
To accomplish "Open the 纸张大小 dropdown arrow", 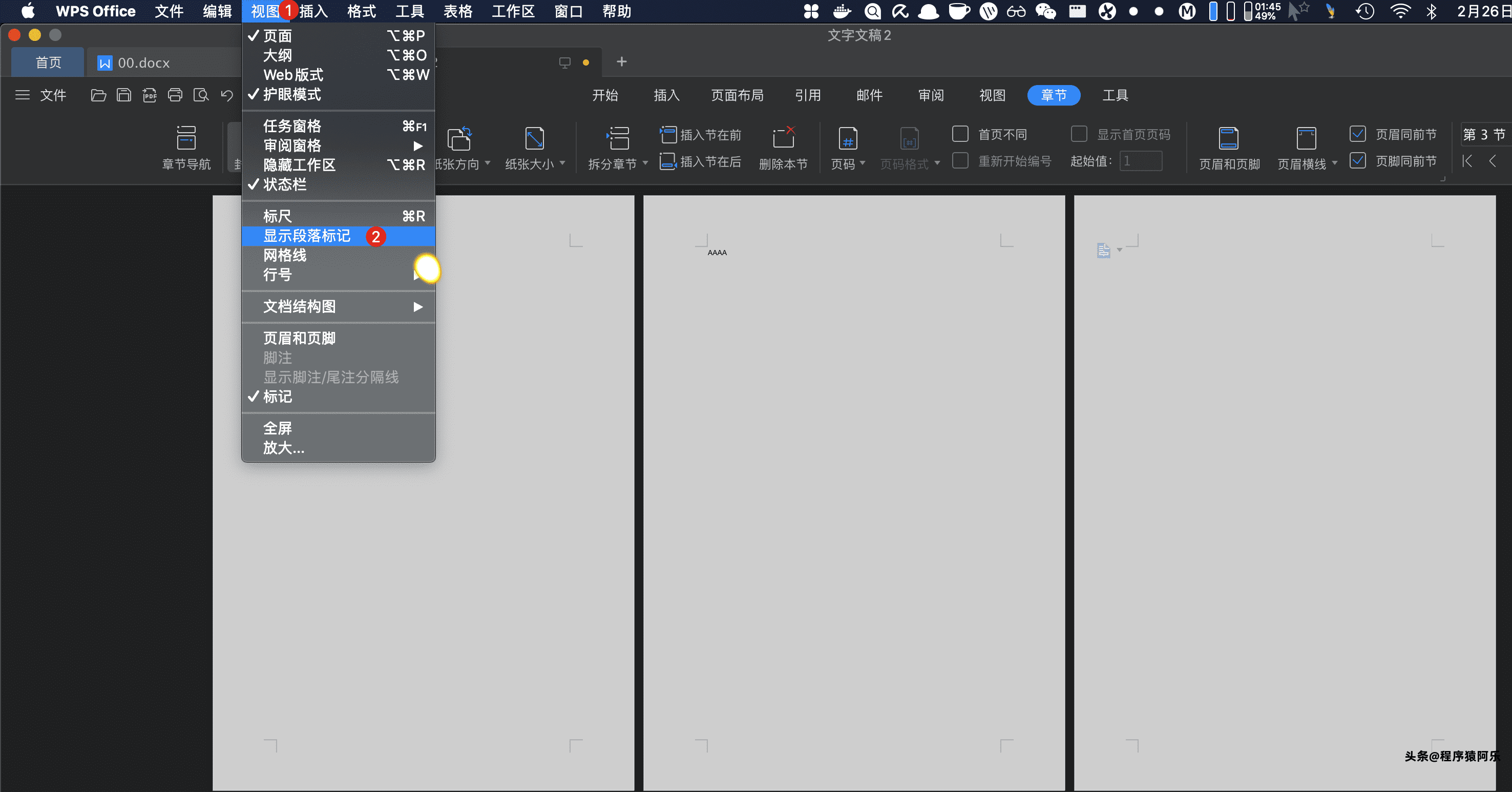I will [562, 163].
